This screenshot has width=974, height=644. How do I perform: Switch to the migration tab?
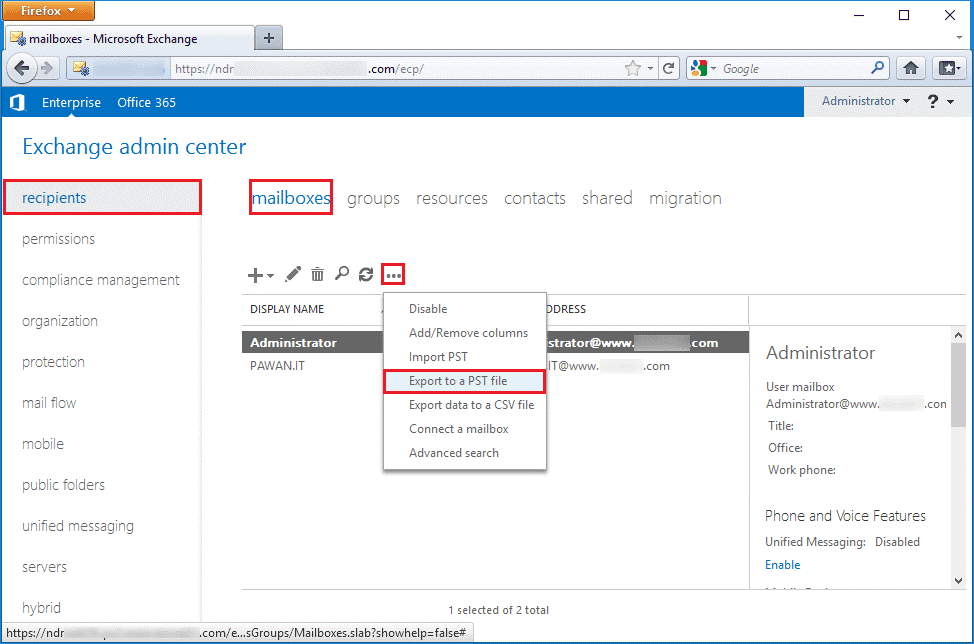coord(685,199)
